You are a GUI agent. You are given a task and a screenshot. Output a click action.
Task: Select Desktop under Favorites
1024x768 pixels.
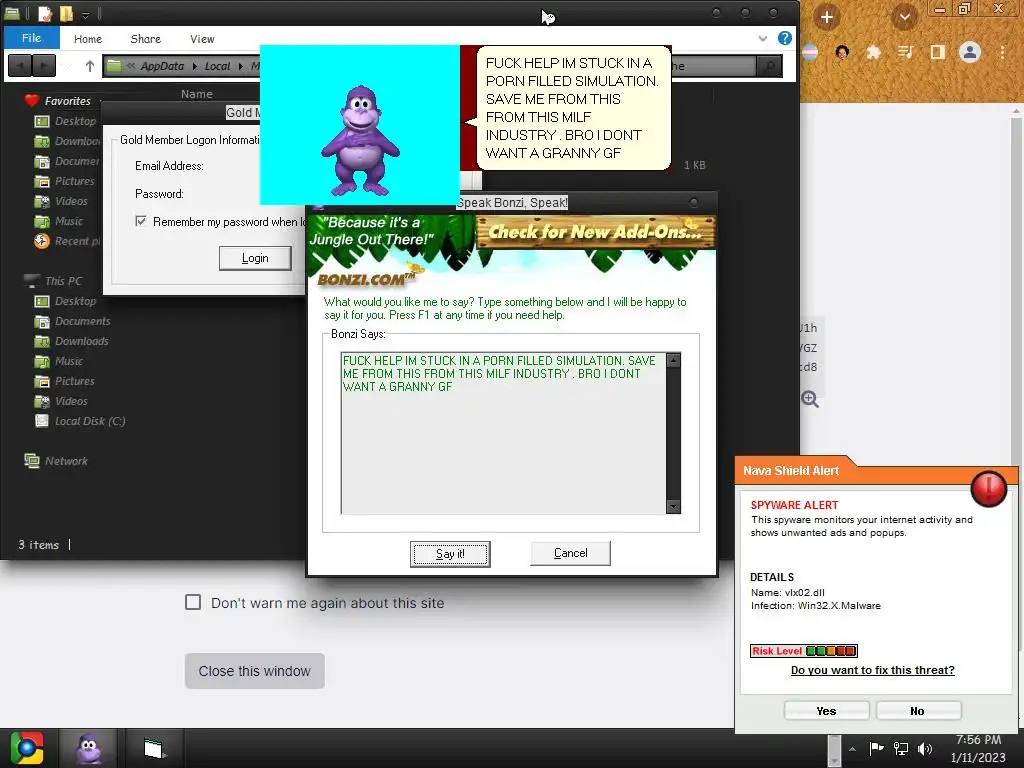click(x=65, y=121)
